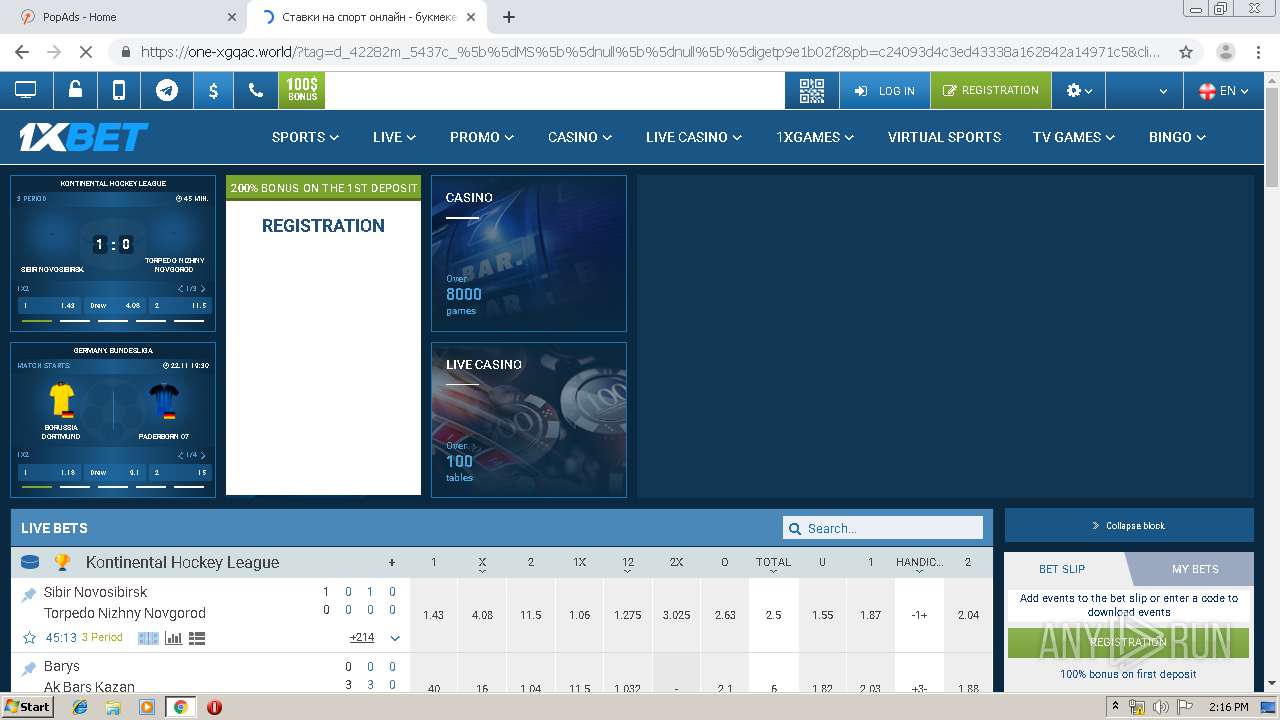
Task: Pin the Sibir Novosibirsk match
Action: pyautogui.click(x=29, y=594)
